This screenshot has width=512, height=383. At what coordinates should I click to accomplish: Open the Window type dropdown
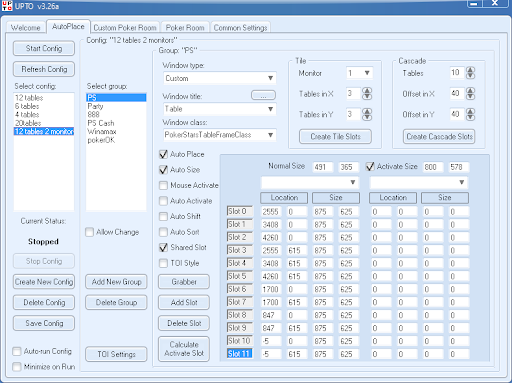tap(219, 78)
